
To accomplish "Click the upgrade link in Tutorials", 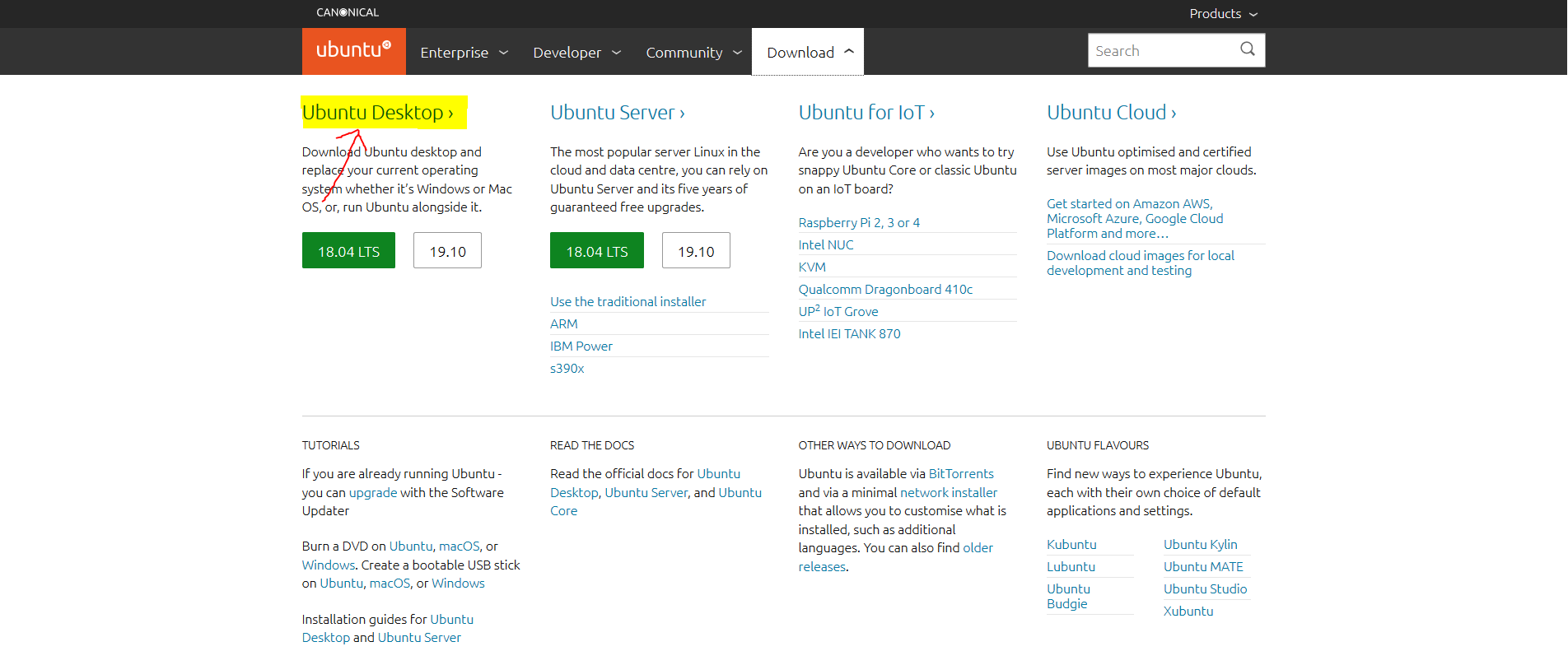I will [x=373, y=493].
